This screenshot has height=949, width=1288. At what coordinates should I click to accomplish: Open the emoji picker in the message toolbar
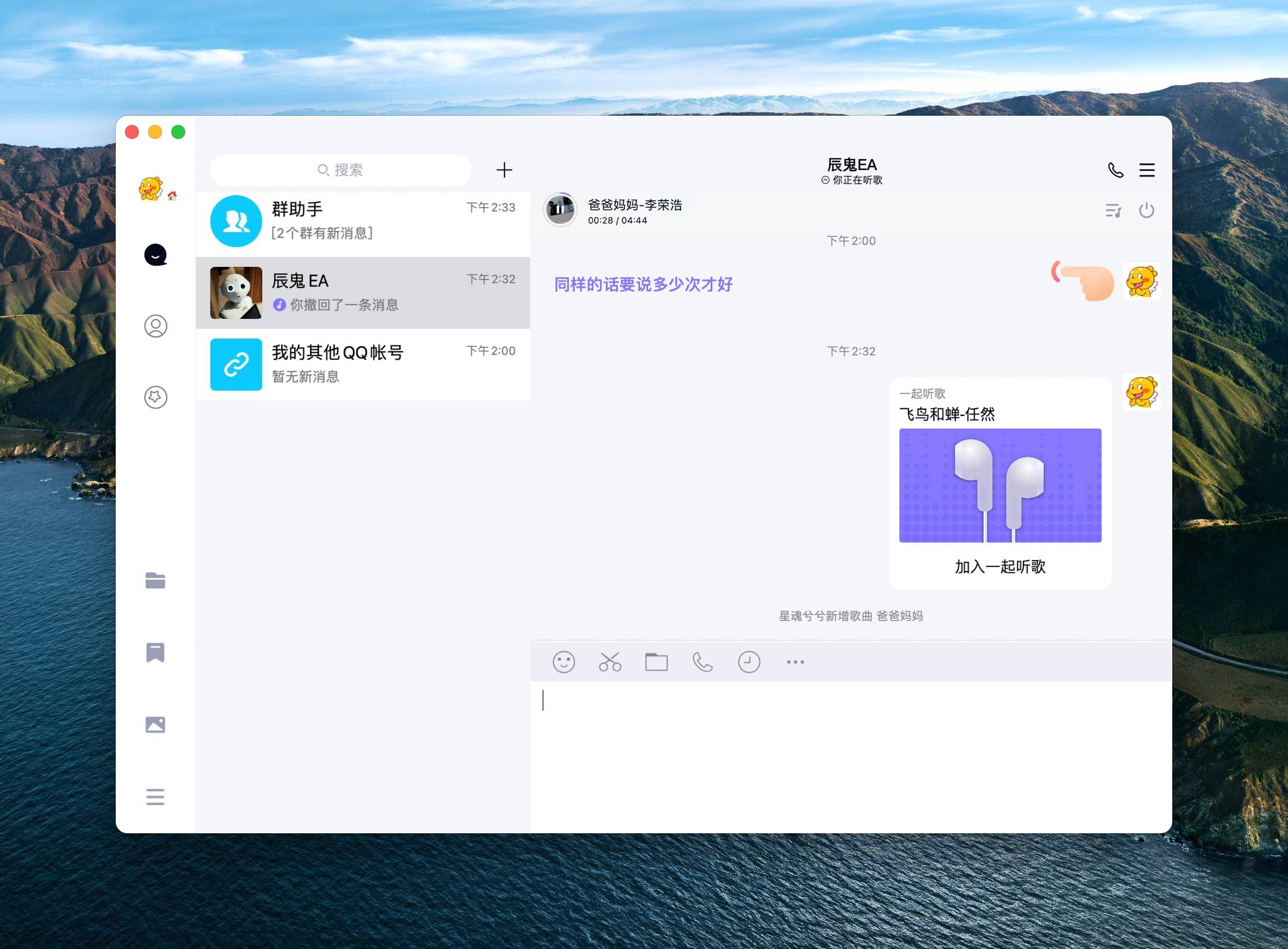(565, 661)
